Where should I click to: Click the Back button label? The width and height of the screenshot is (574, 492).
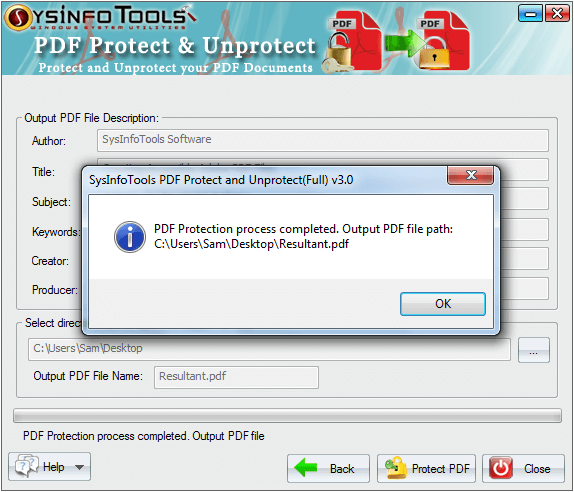[342, 469]
